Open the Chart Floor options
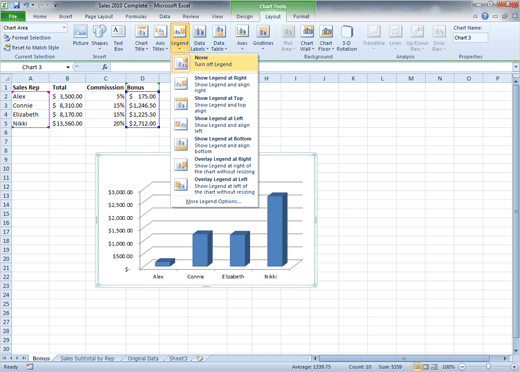The image size is (520, 372). 326,37
